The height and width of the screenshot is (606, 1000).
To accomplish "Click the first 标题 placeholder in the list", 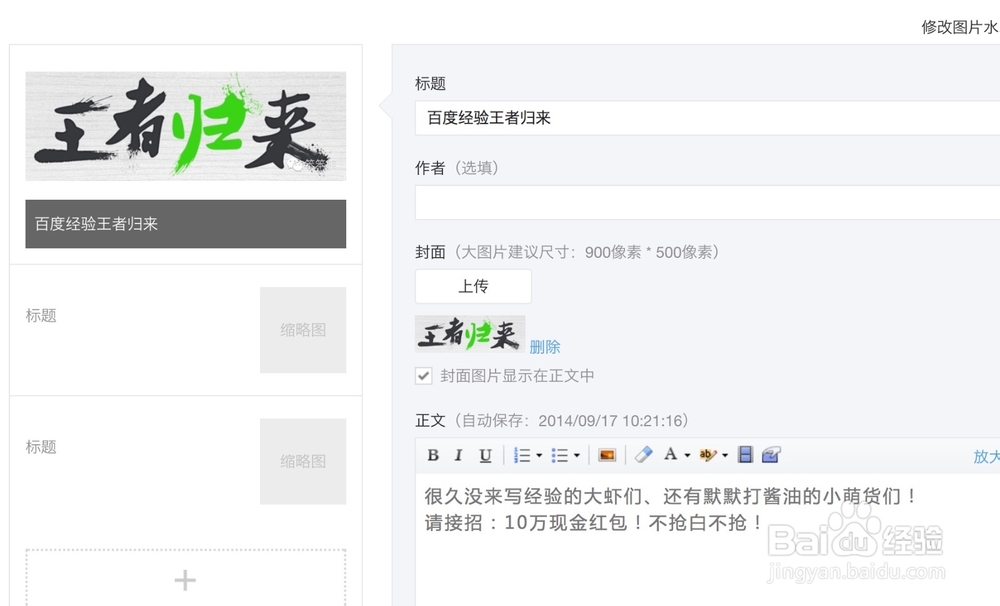I will click(41, 316).
